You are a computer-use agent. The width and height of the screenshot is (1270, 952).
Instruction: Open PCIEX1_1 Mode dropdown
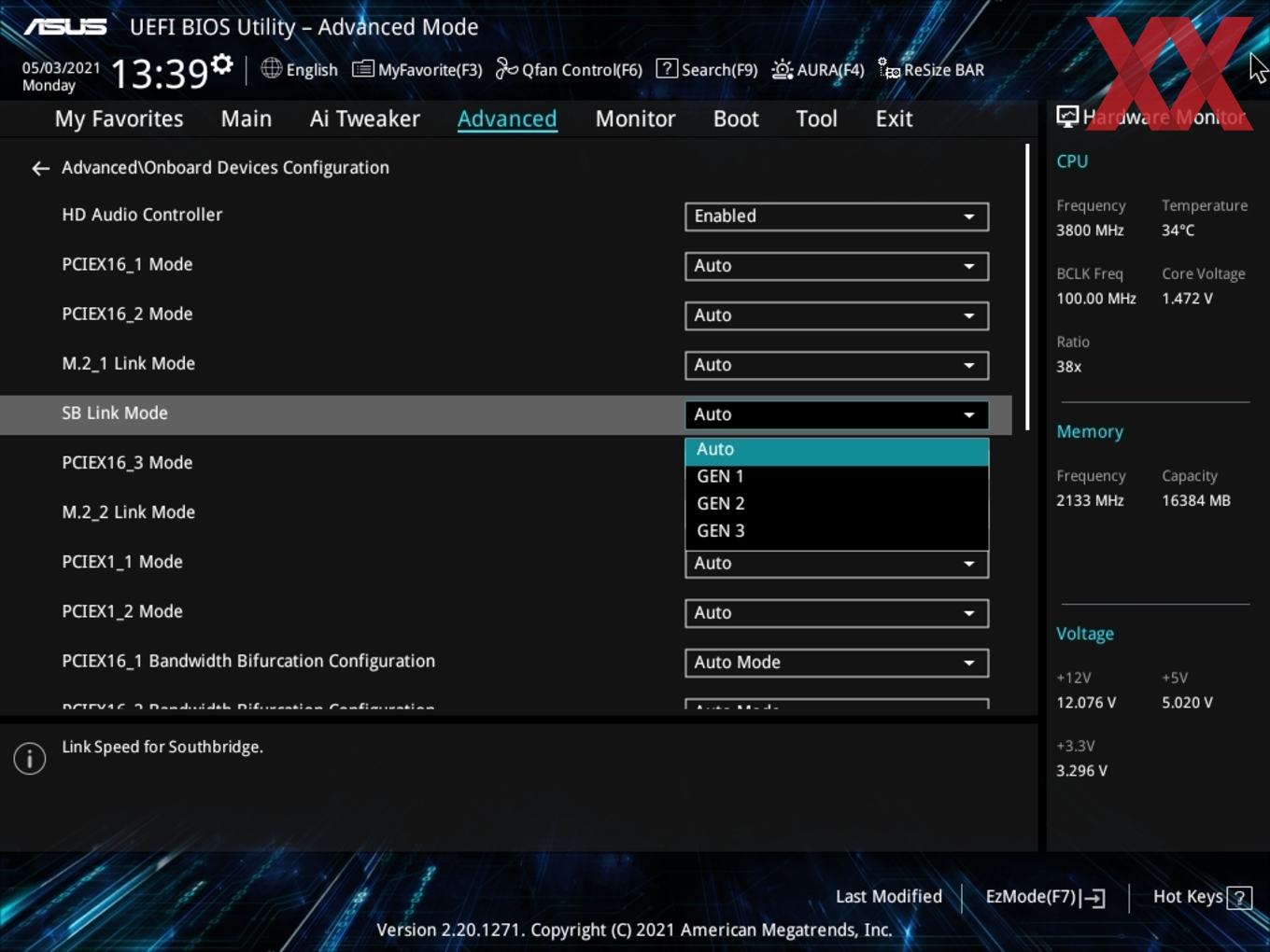[x=837, y=564]
